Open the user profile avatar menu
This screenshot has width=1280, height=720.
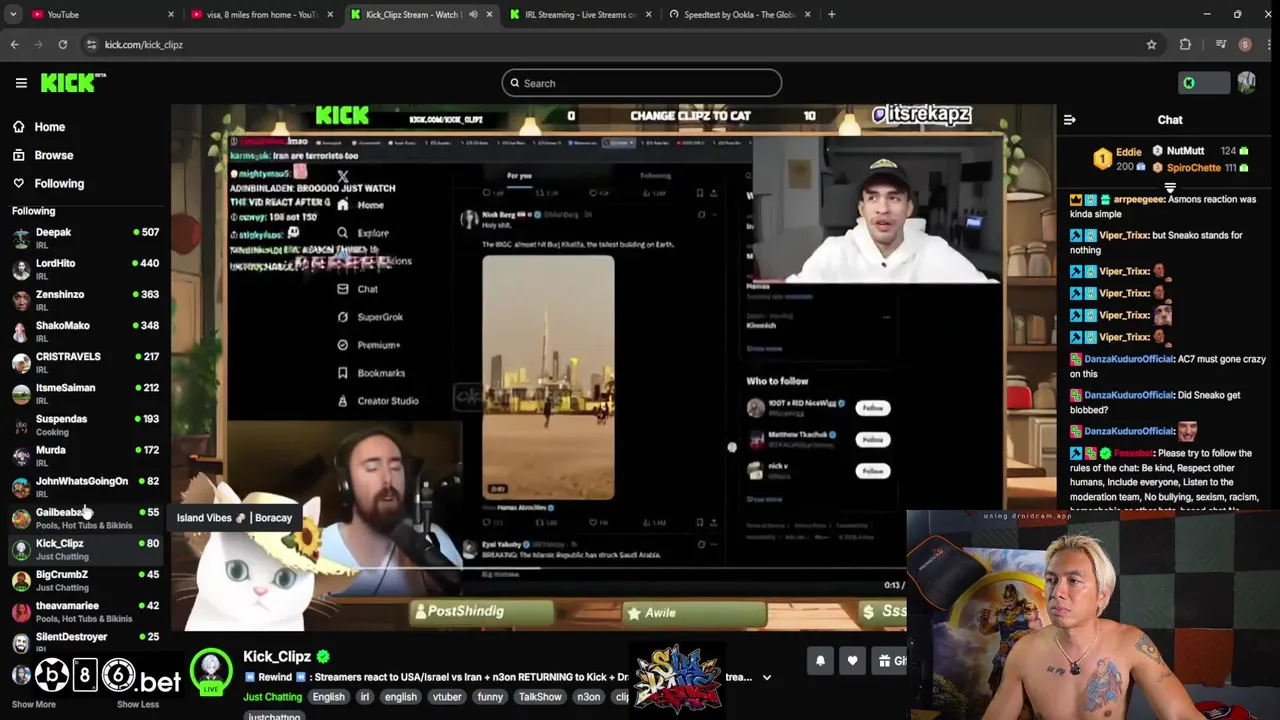[1246, 83]
